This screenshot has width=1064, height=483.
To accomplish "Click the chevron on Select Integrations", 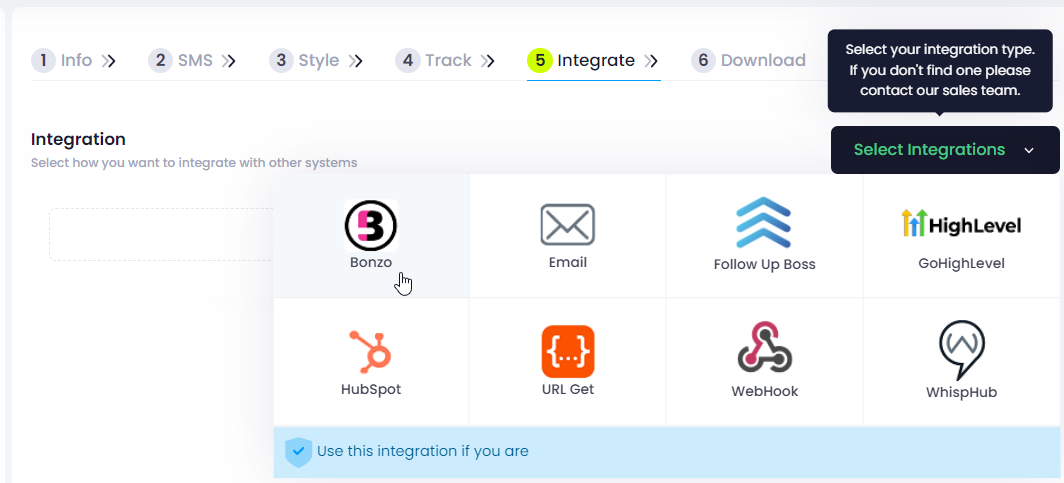I will click(x=1029, y=151).
